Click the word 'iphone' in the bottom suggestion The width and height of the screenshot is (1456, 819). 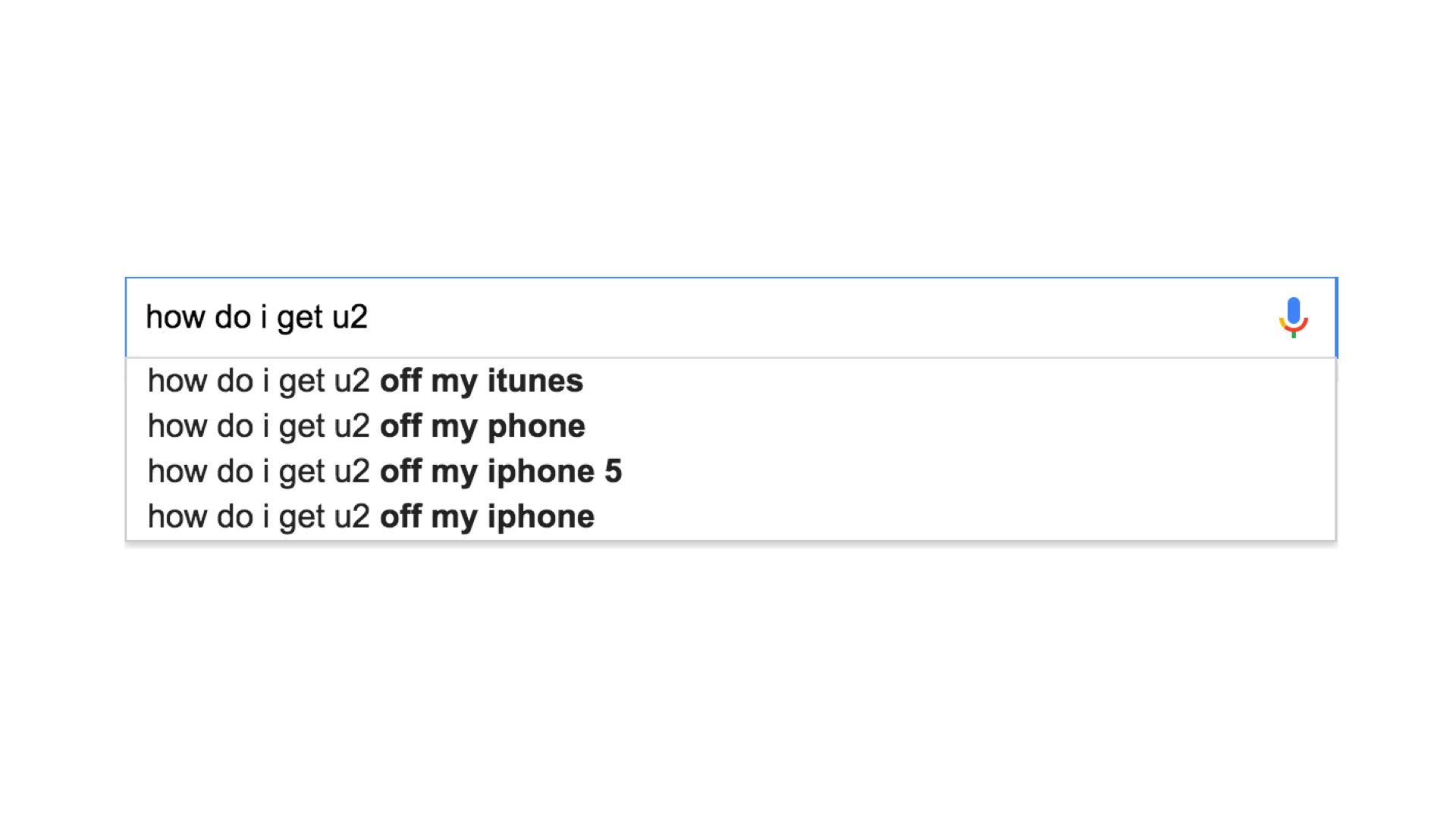[541, 517]
